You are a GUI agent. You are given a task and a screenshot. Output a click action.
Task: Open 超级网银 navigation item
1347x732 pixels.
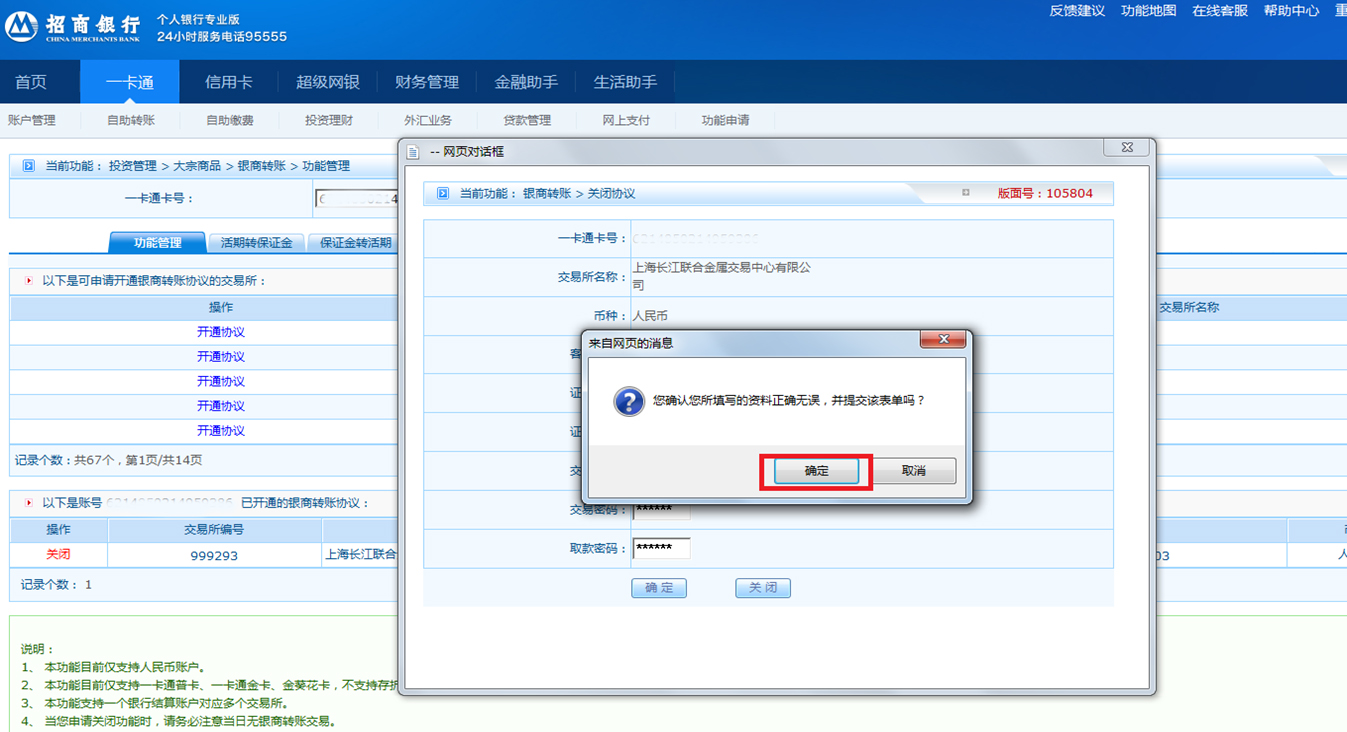[x=327, y=82]
